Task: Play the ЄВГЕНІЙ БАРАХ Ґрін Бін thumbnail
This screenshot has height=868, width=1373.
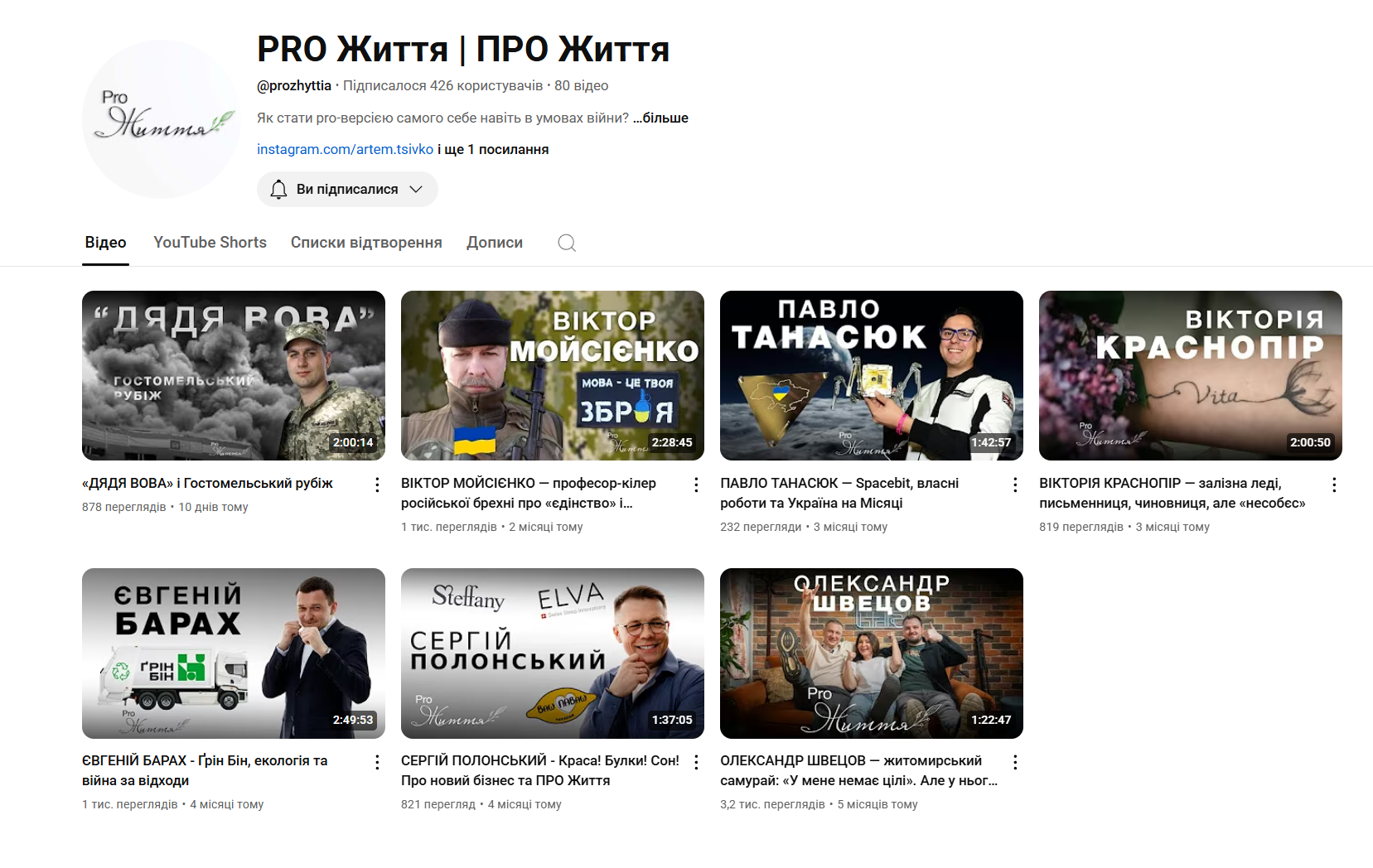Action: [234, 653]
